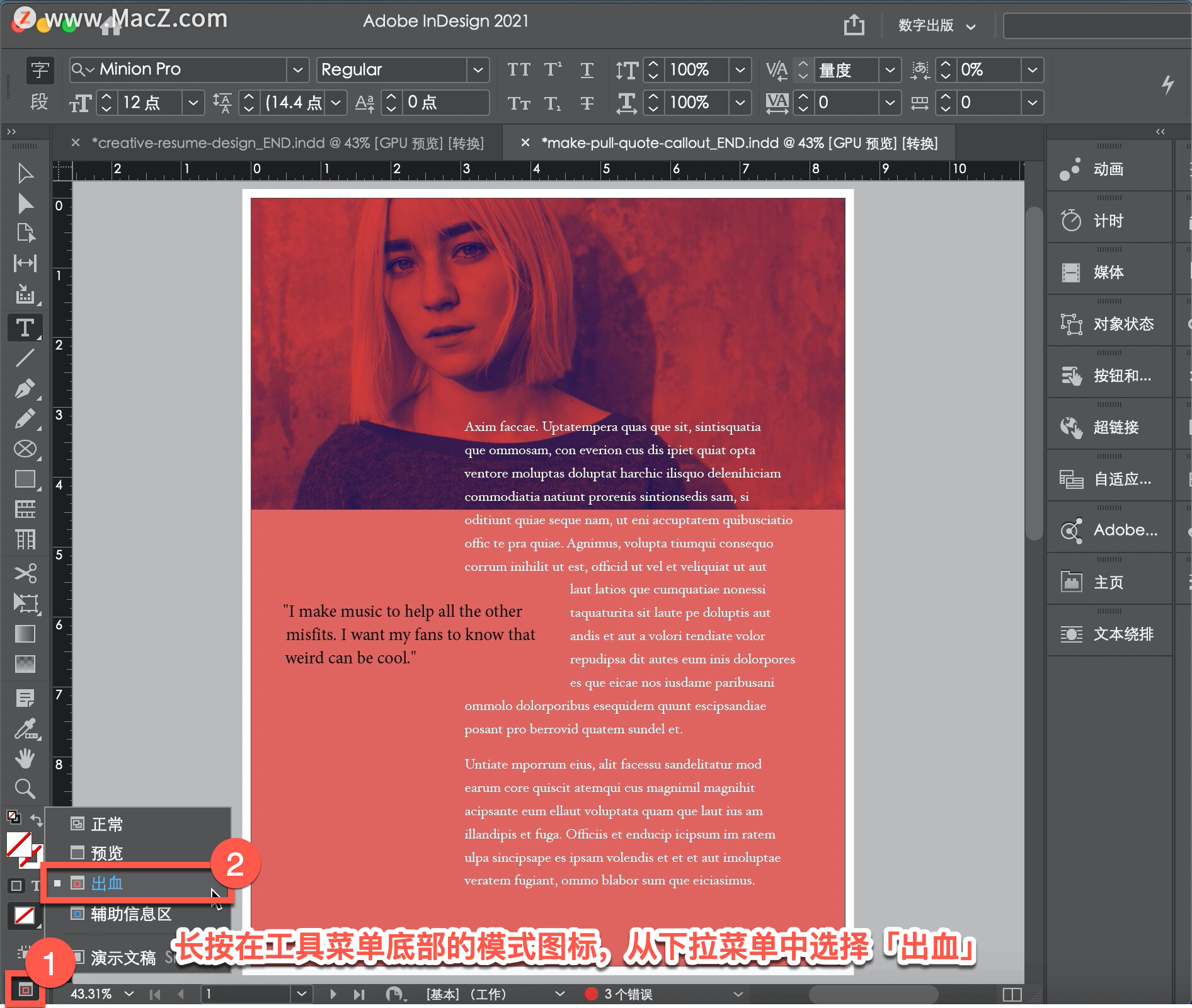Open the 计时 panel
Image resolution: width=1192 pixels, height=1008 pixels.
point(1109,220)
